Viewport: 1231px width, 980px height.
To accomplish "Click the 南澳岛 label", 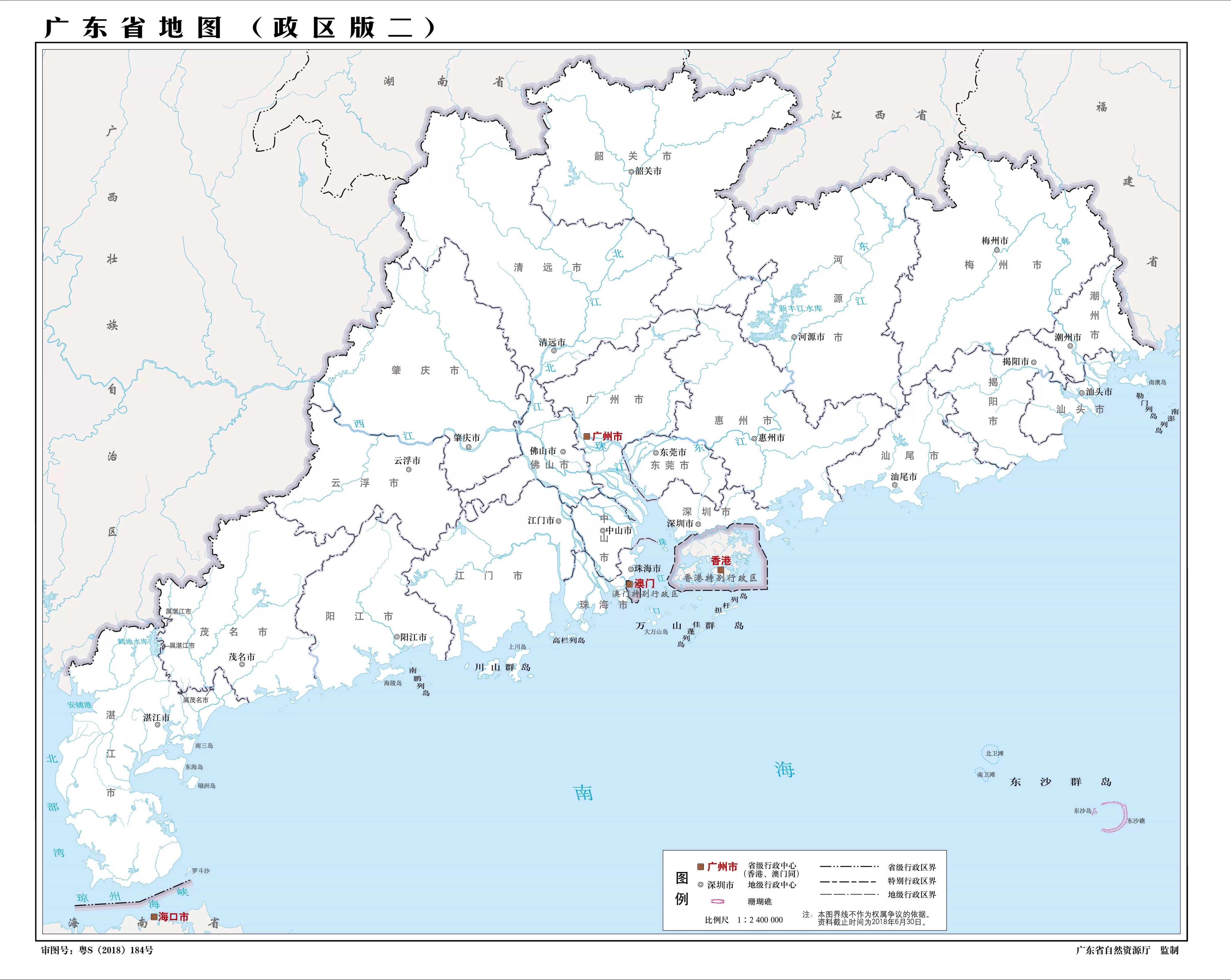I will coord(1157,382).
